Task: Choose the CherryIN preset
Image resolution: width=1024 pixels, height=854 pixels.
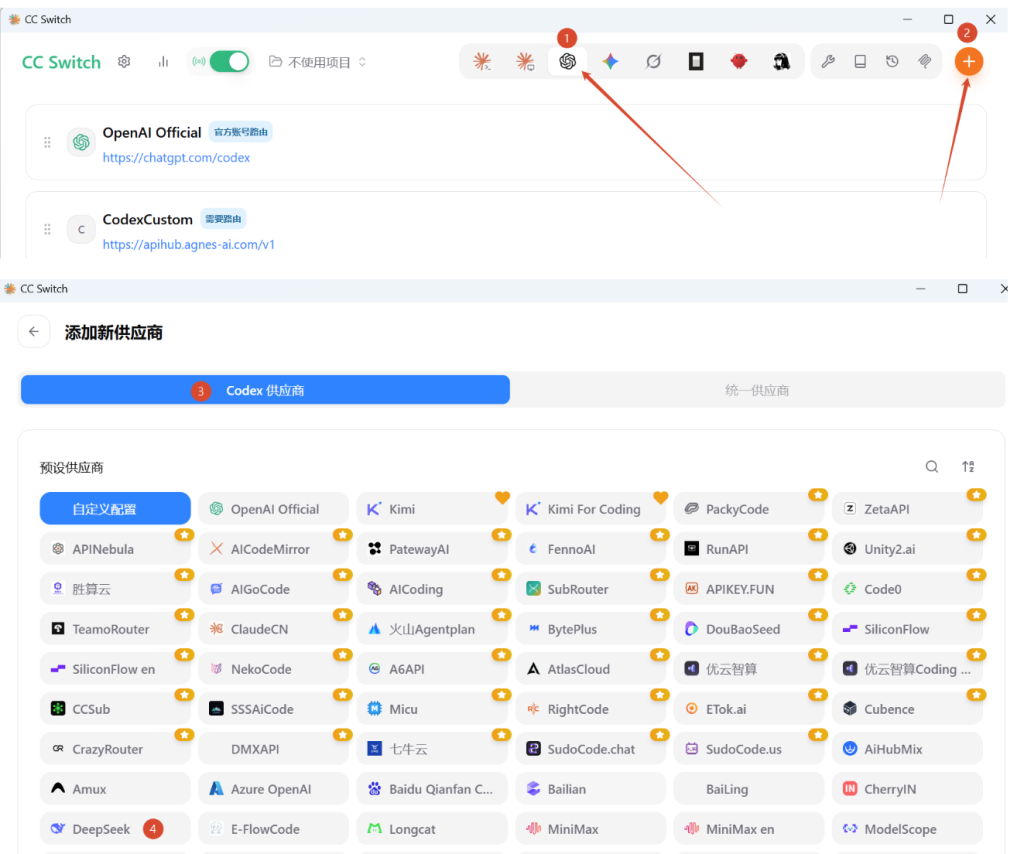Action: (x=908, y=789)
